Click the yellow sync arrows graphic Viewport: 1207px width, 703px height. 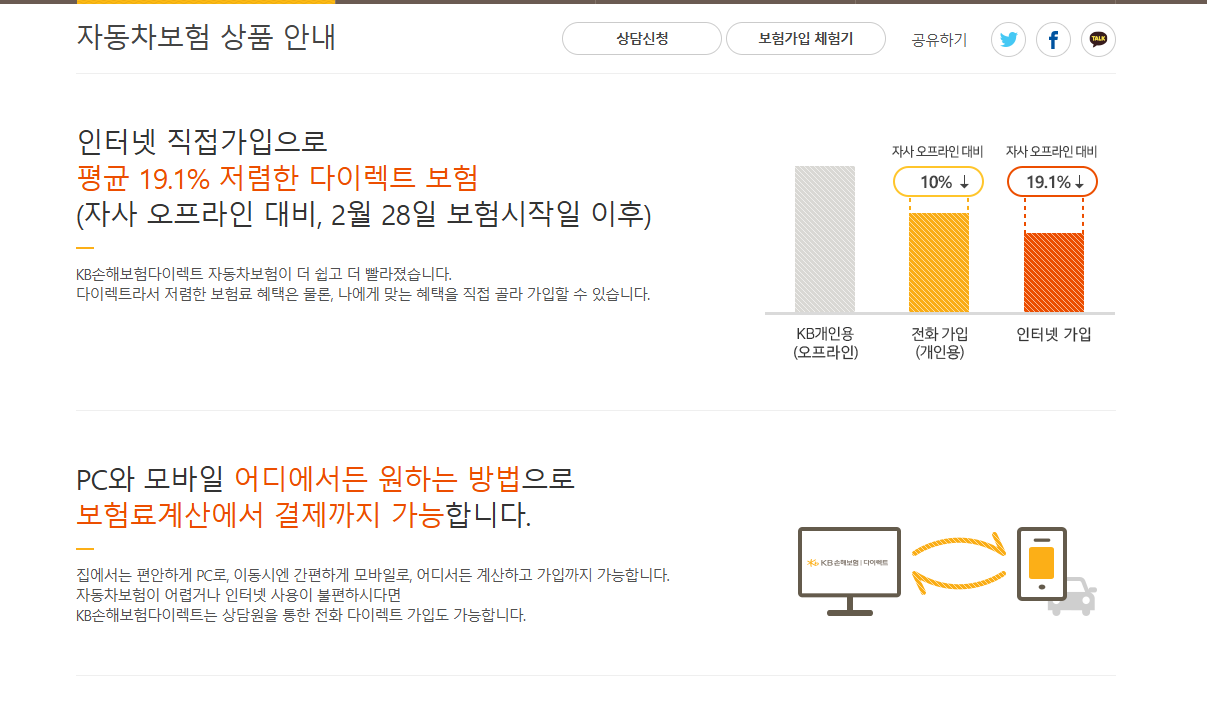coord(958,563)
